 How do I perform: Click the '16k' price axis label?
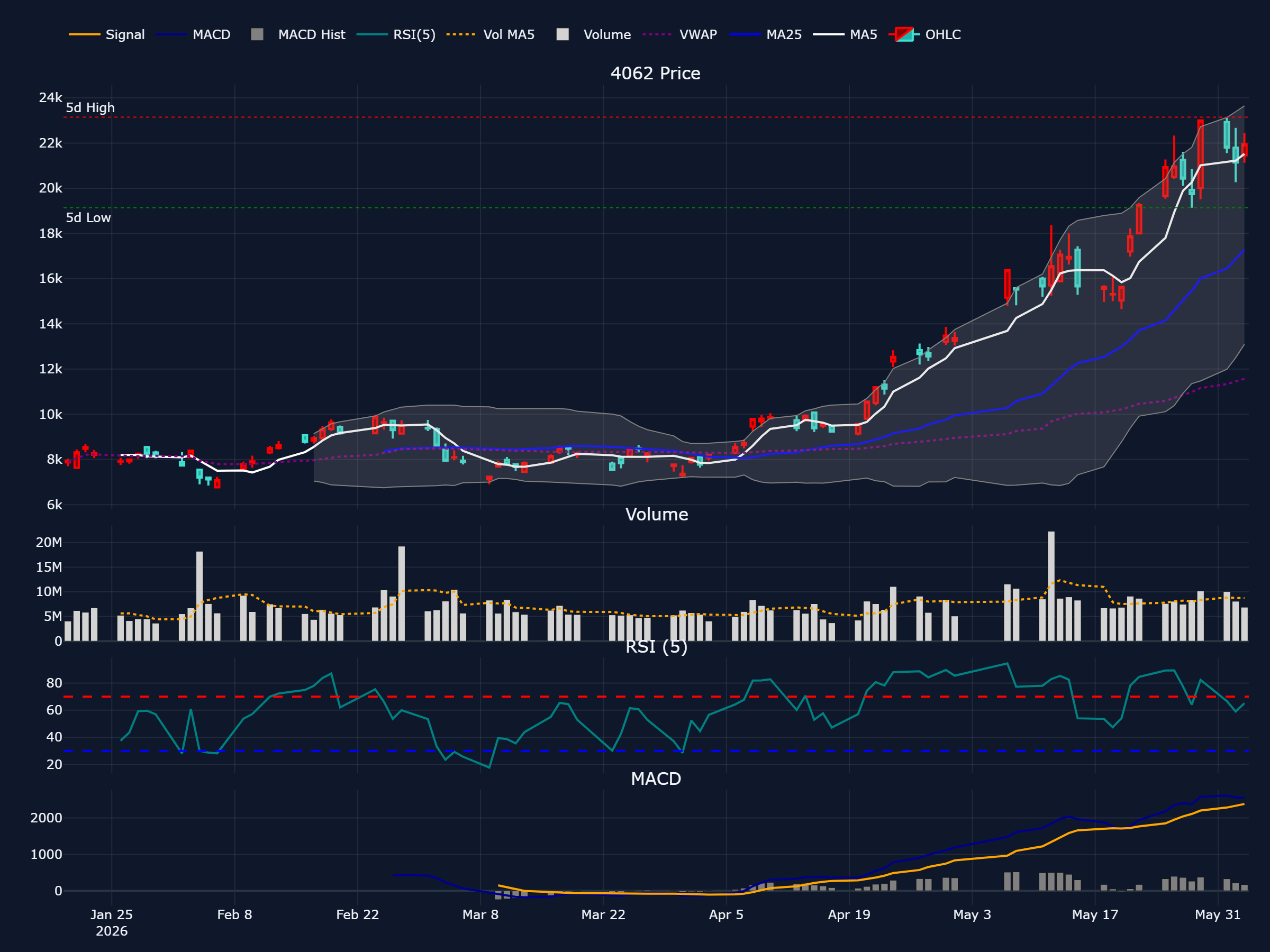click(50, 278)
